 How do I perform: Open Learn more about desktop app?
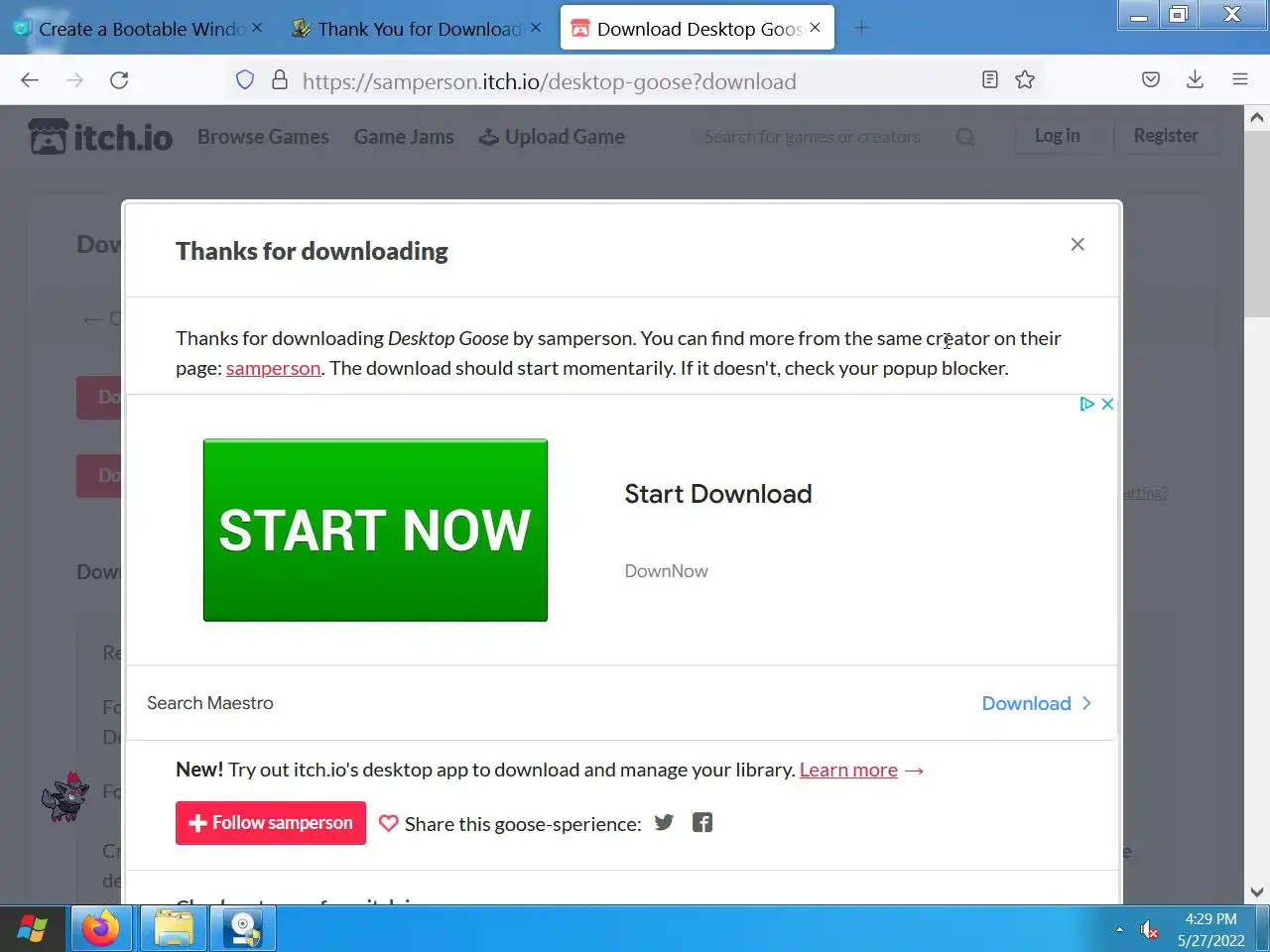click(848, 770)
